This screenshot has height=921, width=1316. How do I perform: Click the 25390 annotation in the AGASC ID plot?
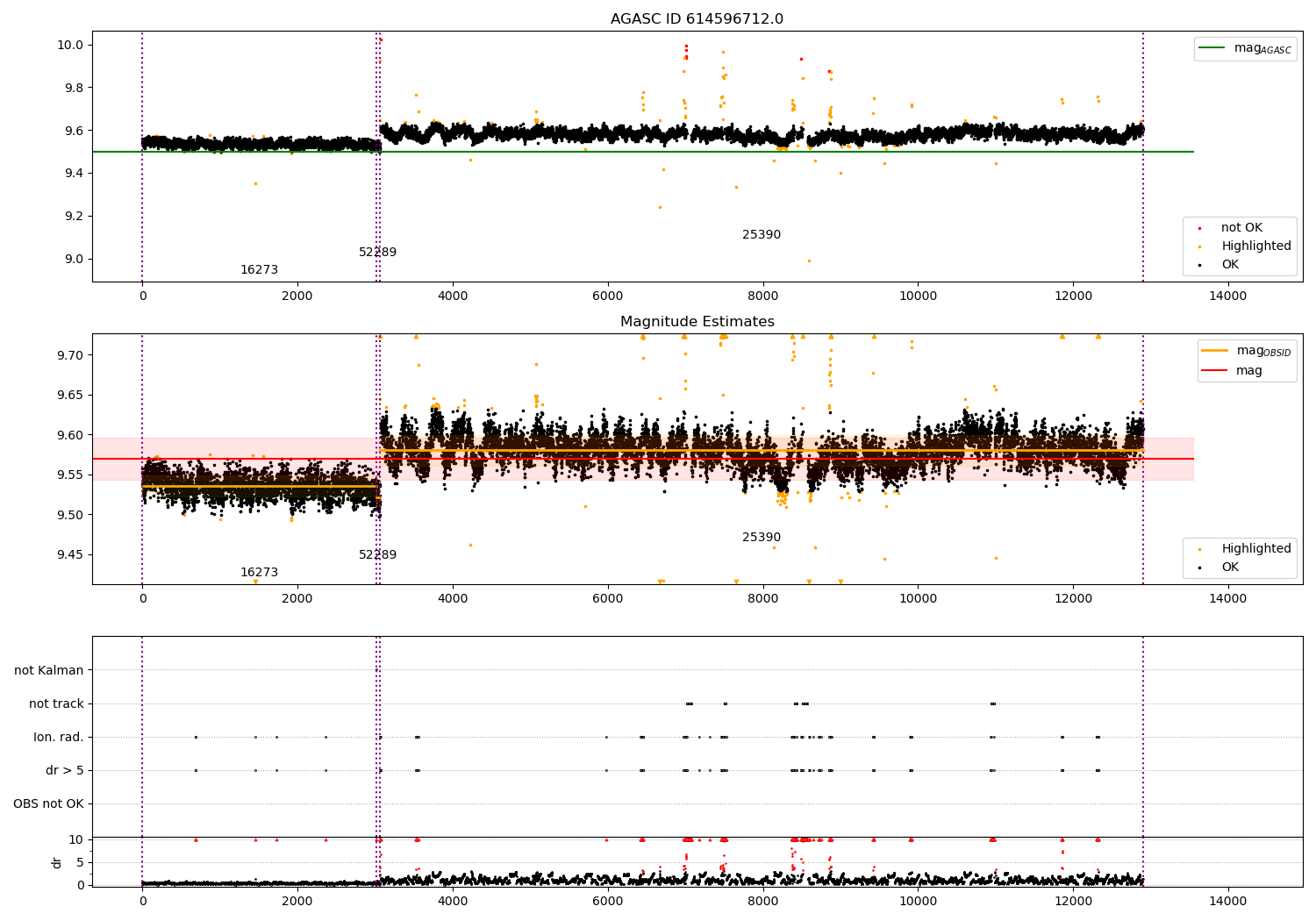click(762, 235)
